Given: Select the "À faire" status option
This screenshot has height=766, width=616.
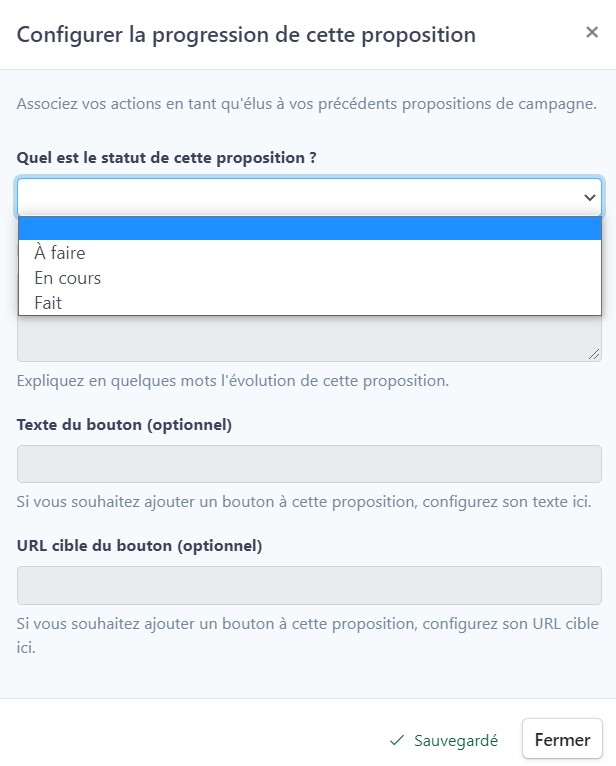Looking at the screenshot, I should click(x=60, y=253).
